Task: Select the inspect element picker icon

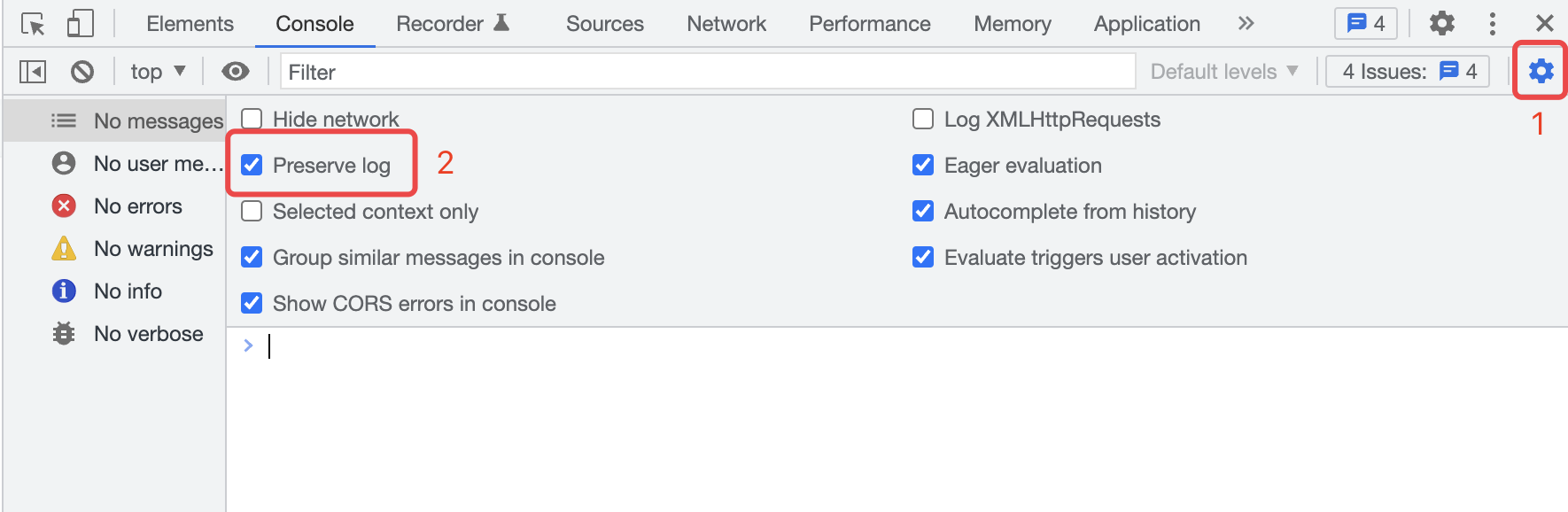Action: pos(33,24)
